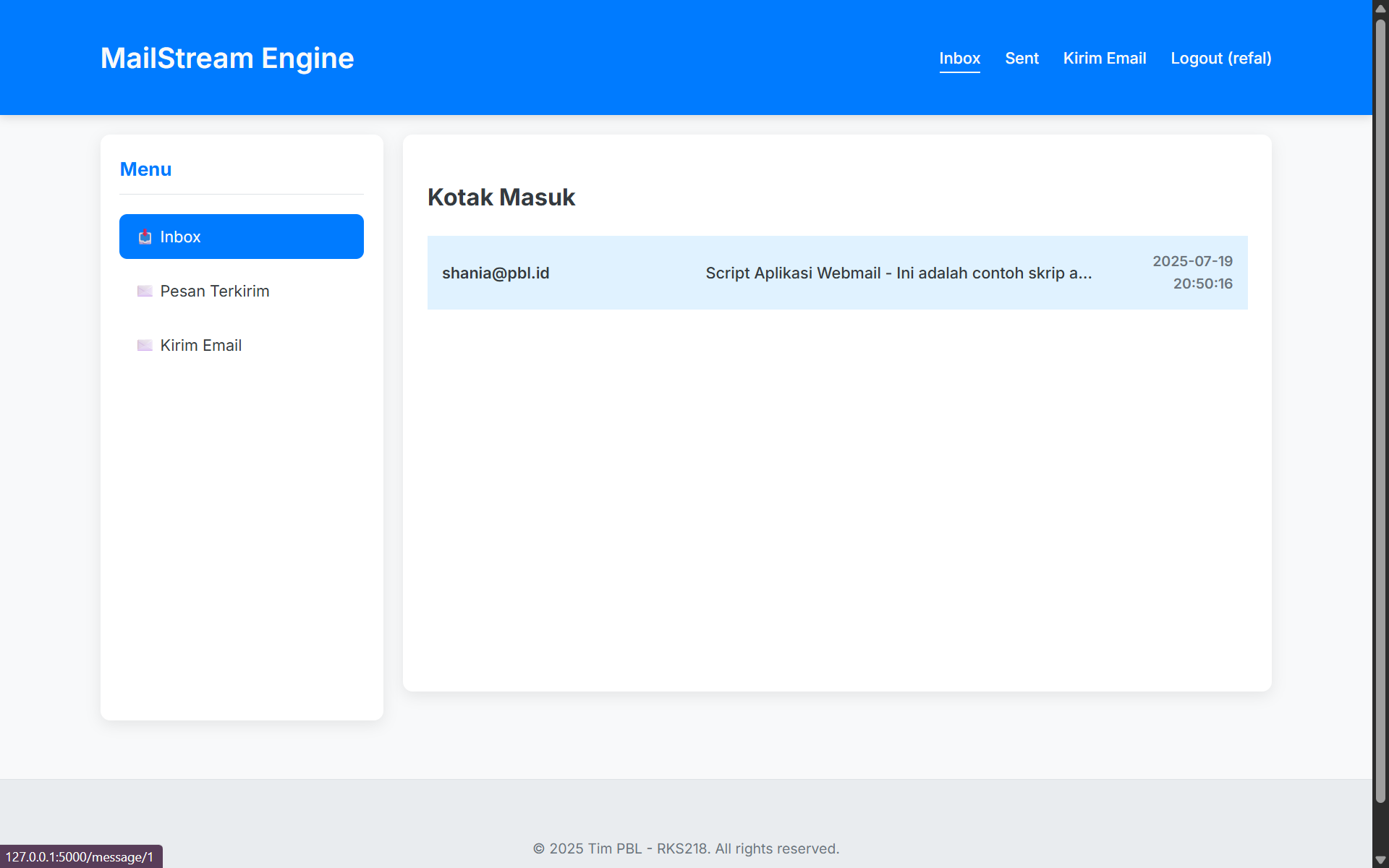Click the scrollbar up arrow
The image size is (1389, 868).
coord(1380,8)
